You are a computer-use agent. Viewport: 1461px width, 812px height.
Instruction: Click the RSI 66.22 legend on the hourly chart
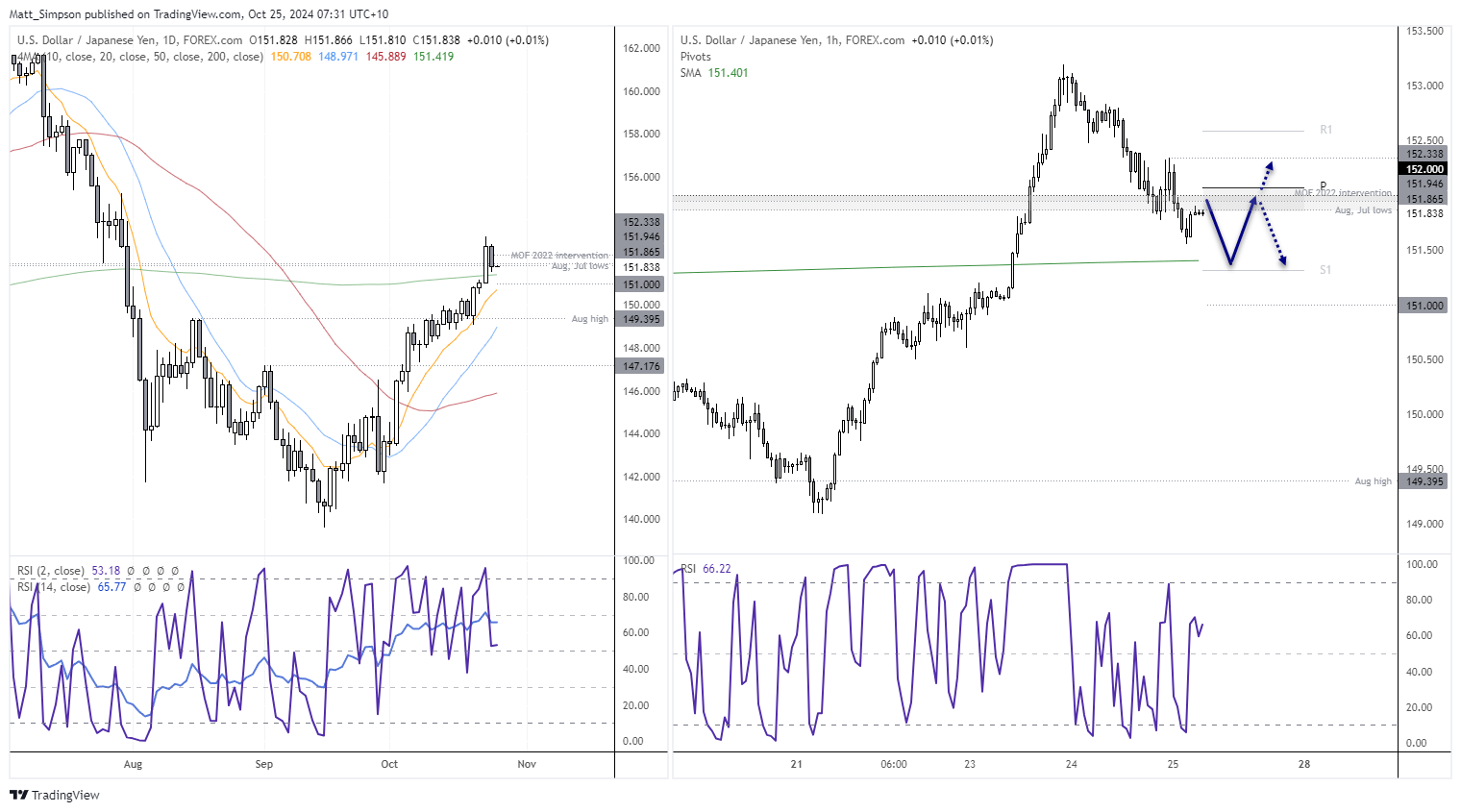tap(706, 569)
